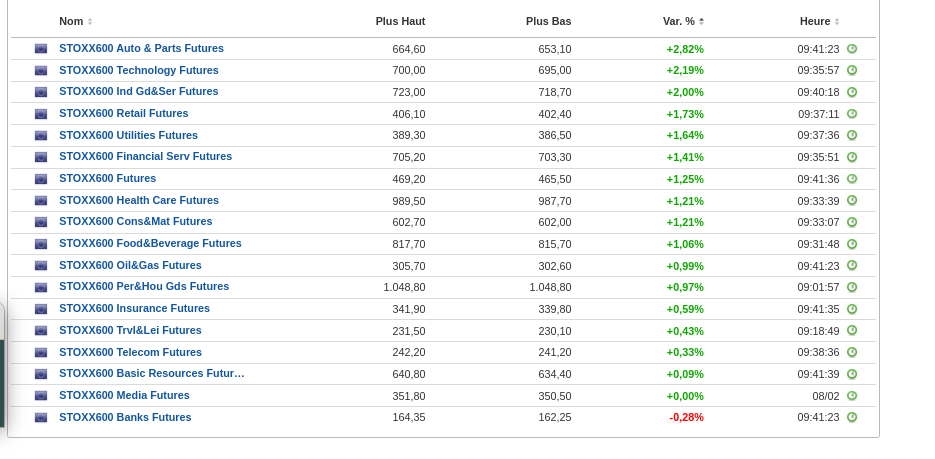Click green clock icon in Technology Futures row
Image resolution: width=935 pixels, height=459 pixels.
pyautogui.click(x=852, y=70)
